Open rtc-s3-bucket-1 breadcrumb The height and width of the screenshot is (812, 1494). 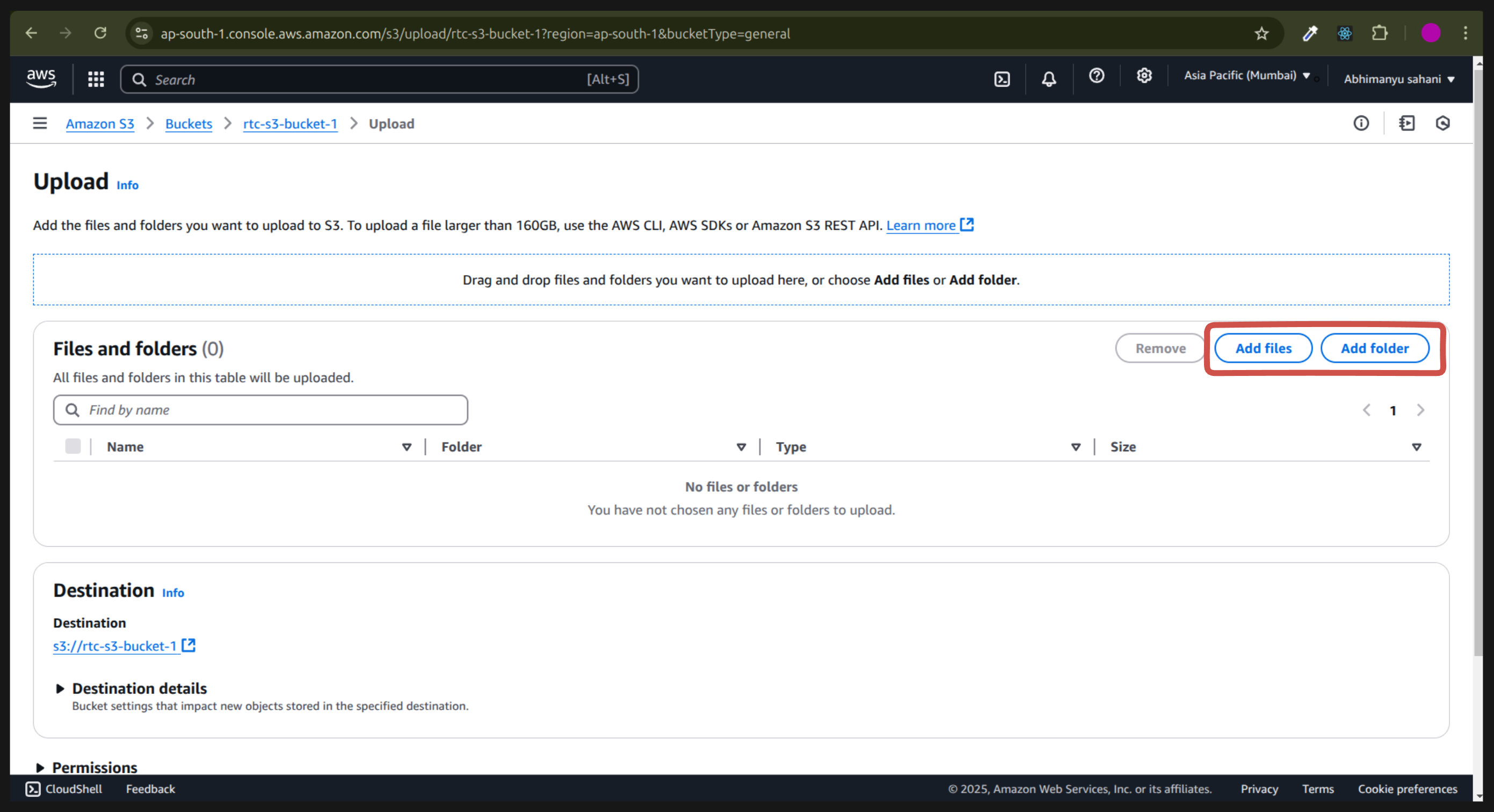click(290, 124)
